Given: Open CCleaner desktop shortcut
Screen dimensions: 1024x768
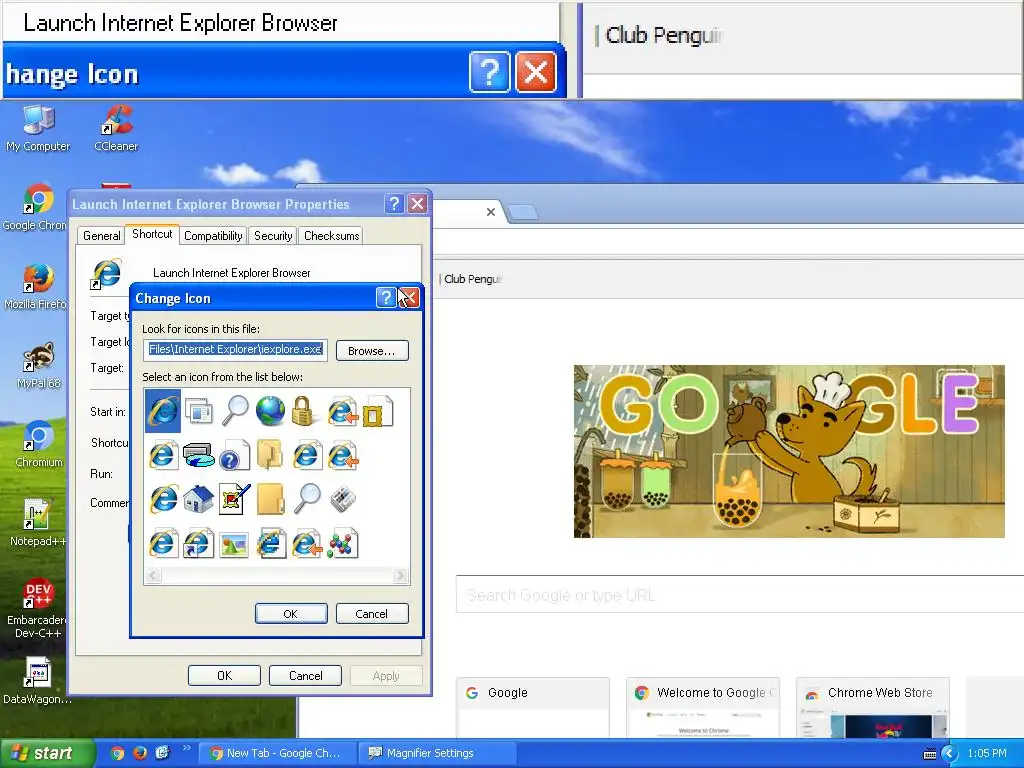Looking at the screenshot, I should [x=116, y=128].
